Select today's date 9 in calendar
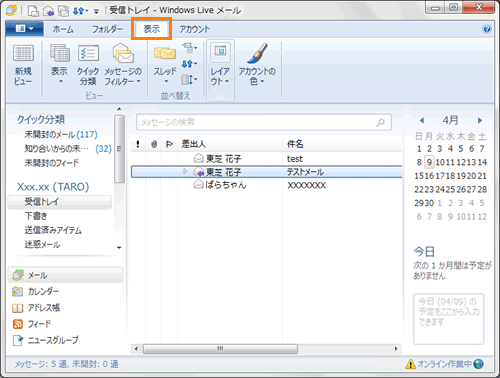 (429, 162)
